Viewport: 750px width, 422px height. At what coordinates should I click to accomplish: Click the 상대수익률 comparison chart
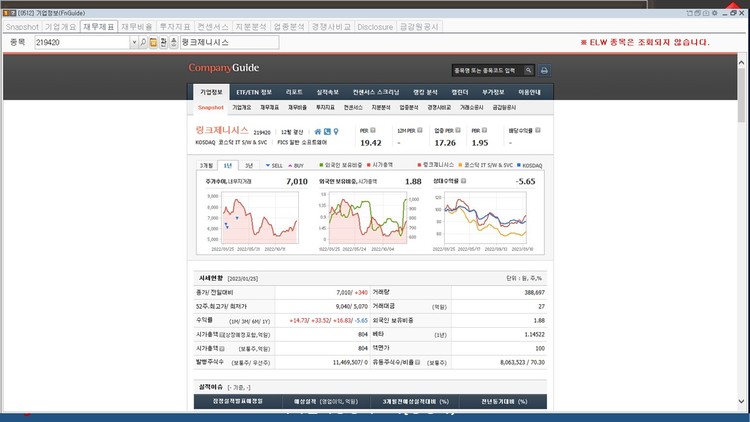click(x=485, y=218)
